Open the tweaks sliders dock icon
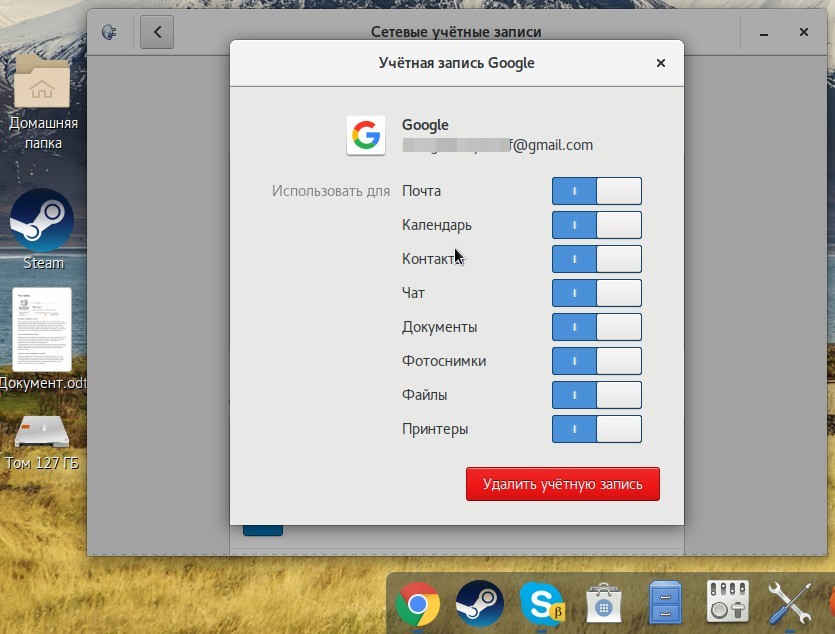The width and height of the screenshot is (835, 634). pos(727,603)
